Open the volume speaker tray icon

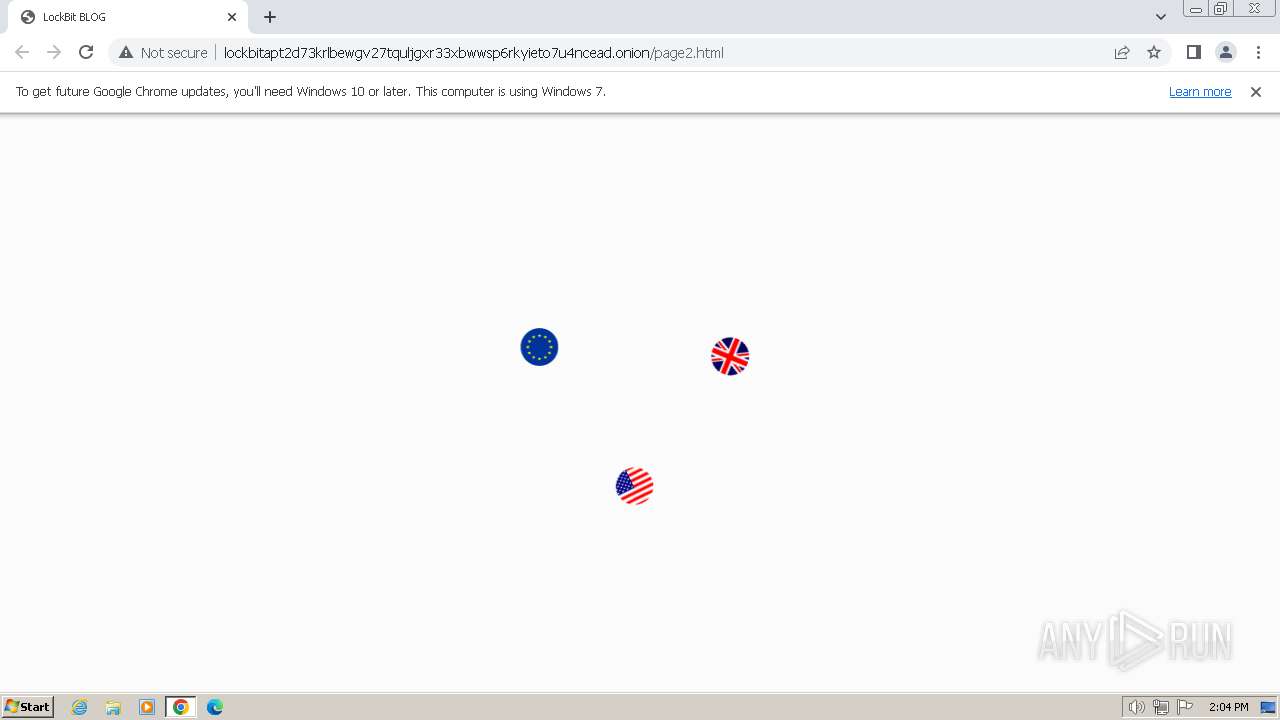1136,707
